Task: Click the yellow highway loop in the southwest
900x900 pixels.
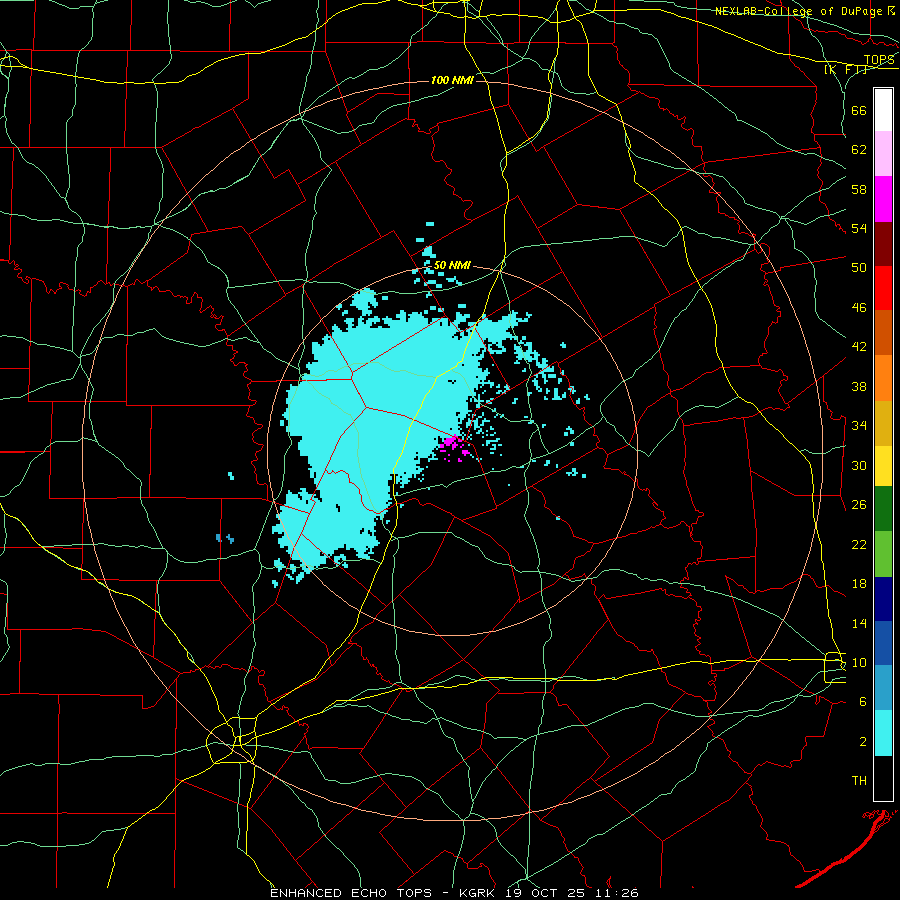Action: 231,740
